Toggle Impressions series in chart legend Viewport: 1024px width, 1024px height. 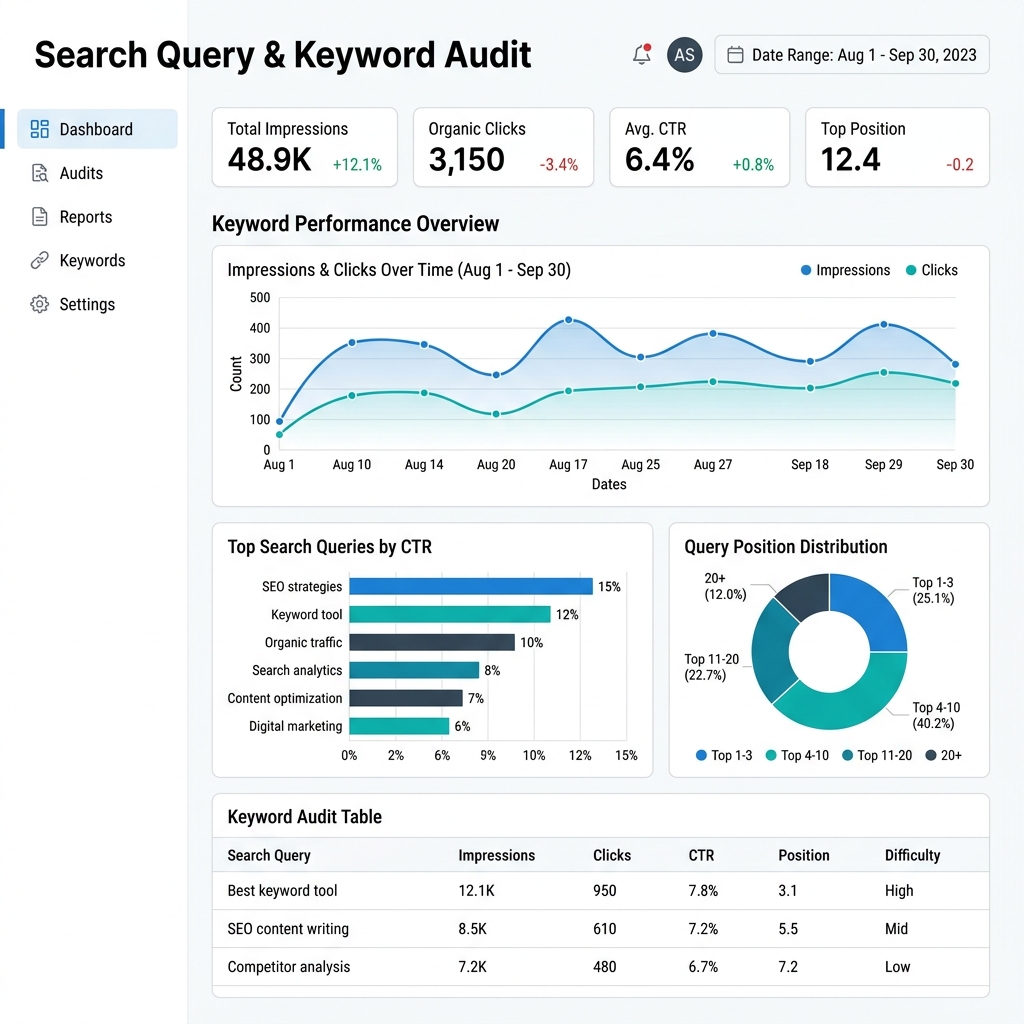tap(845, 270)
